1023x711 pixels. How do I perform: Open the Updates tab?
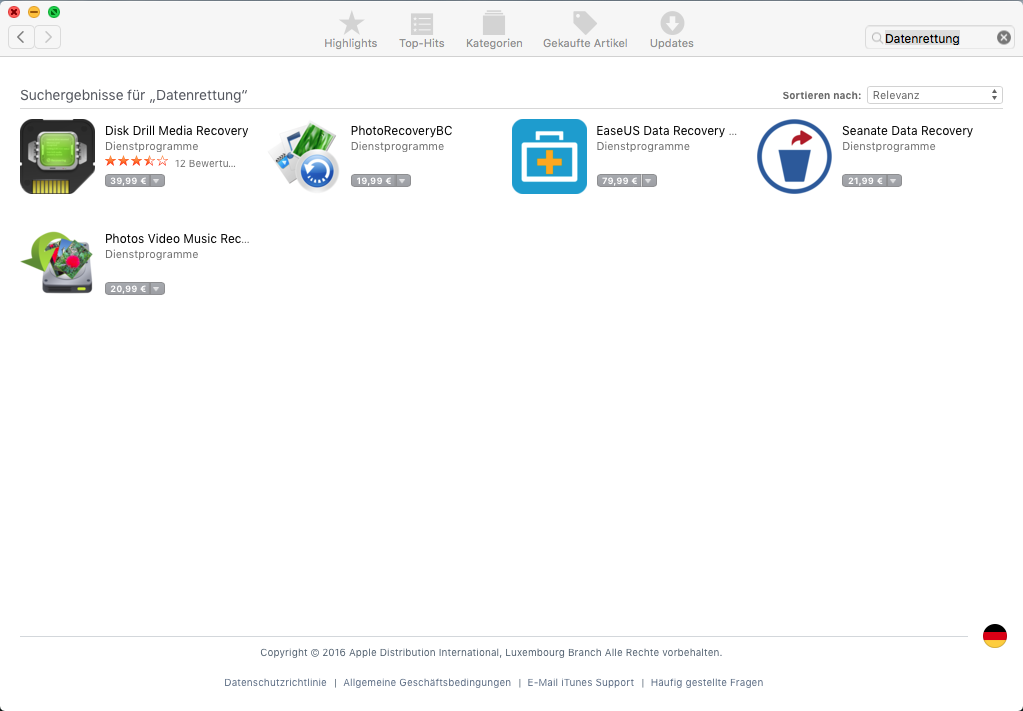point(671,30)
